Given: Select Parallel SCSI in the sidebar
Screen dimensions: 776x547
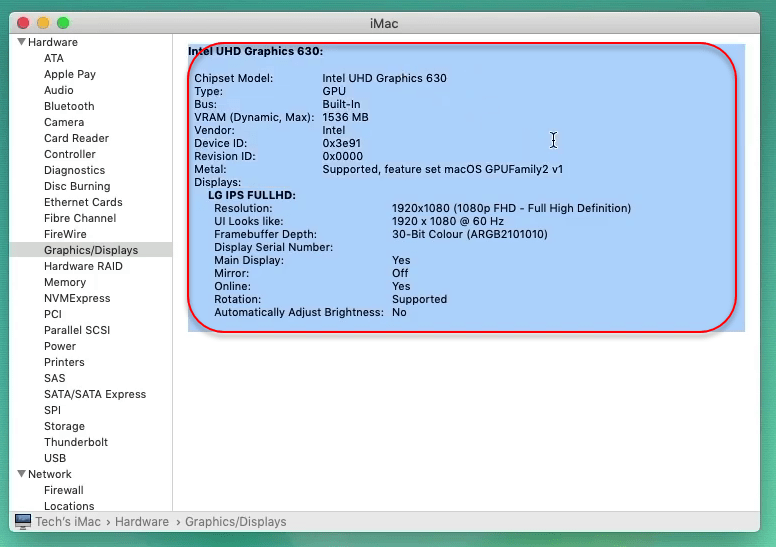Looking at the screenshot, I should coord(77,330).
